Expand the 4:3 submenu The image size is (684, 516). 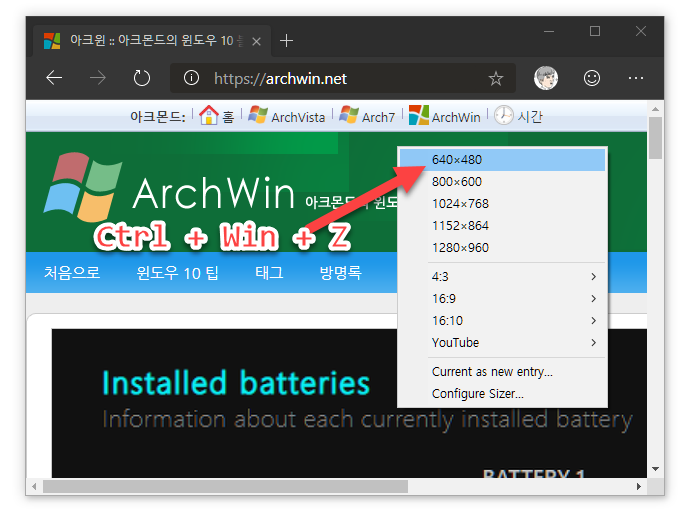tap(503, 277)
